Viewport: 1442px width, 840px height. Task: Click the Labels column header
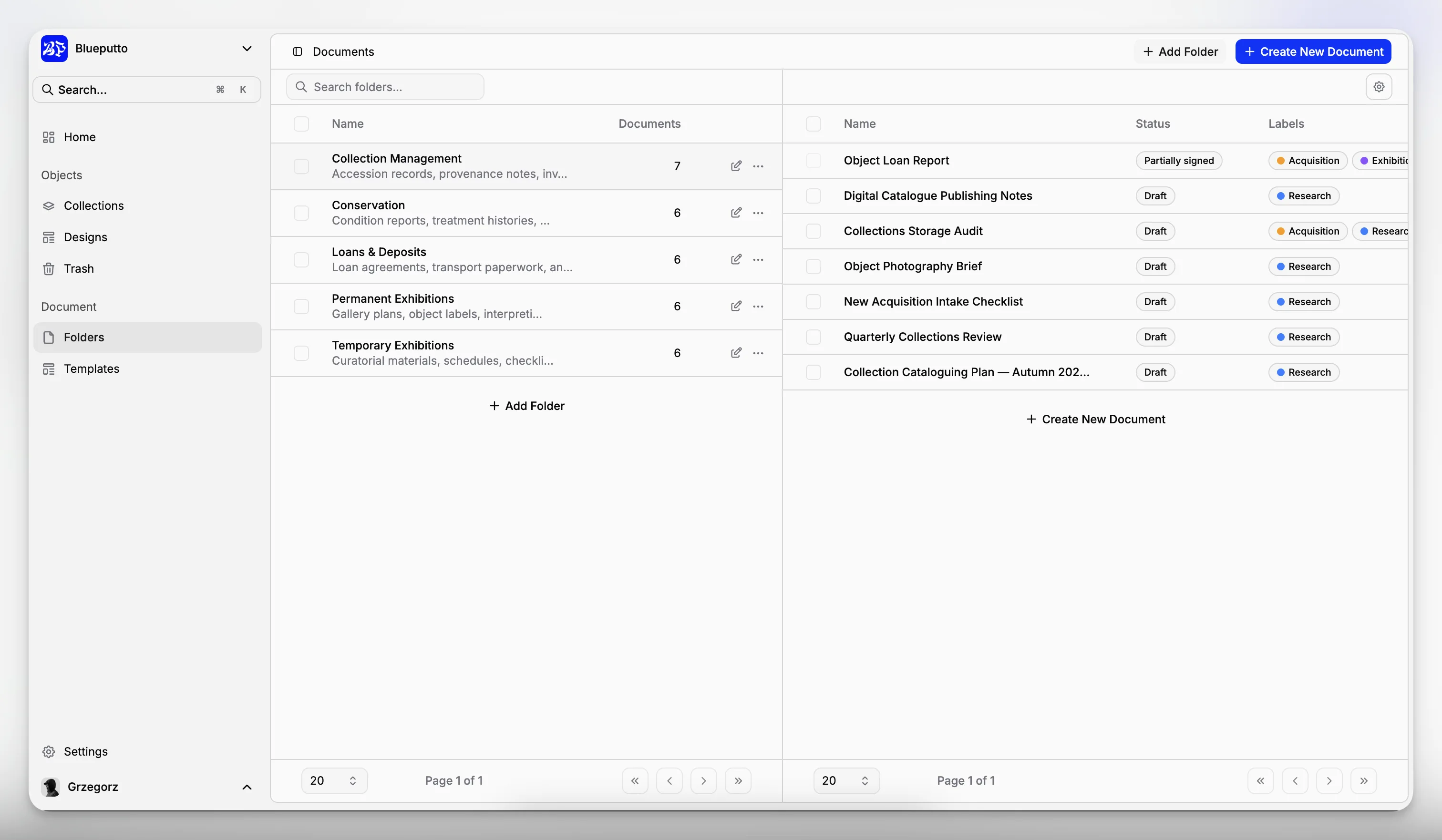[1286, 123]
